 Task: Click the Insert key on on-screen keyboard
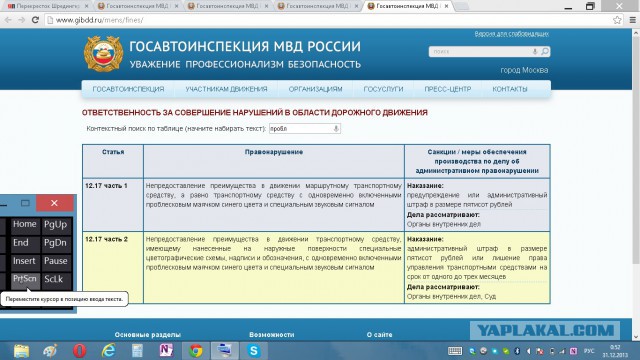[x=24, y=261]
